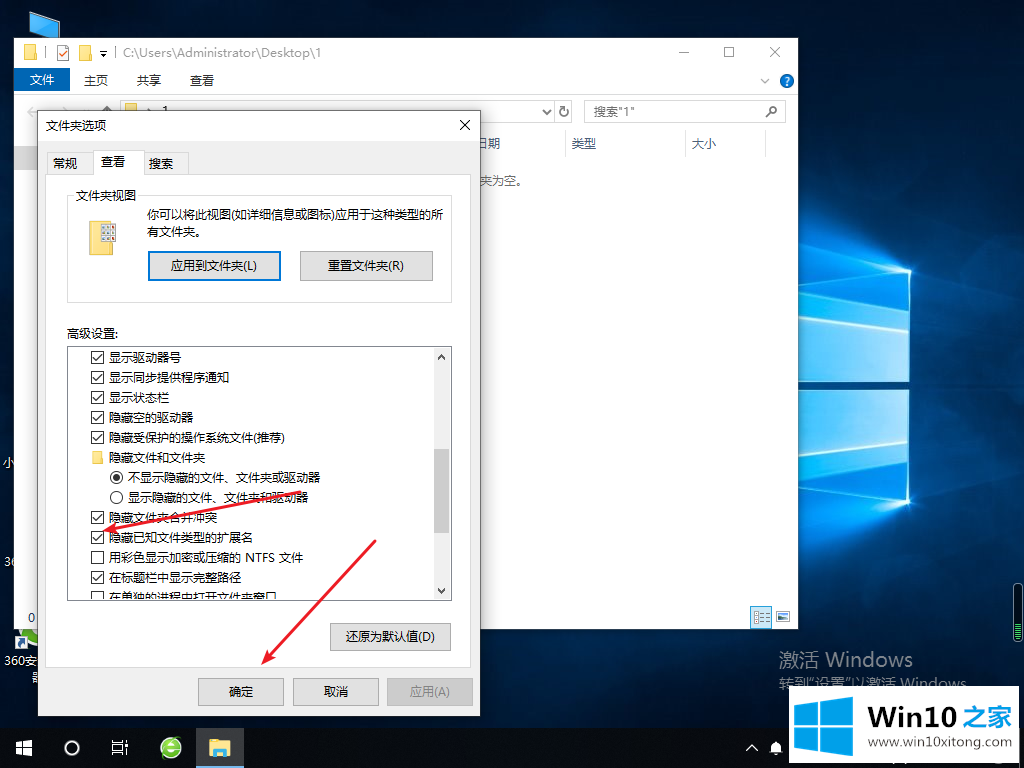Click the 确定 button
Image resolution: width=1024 pixels, height=768 pixels.
click(241, 692)
